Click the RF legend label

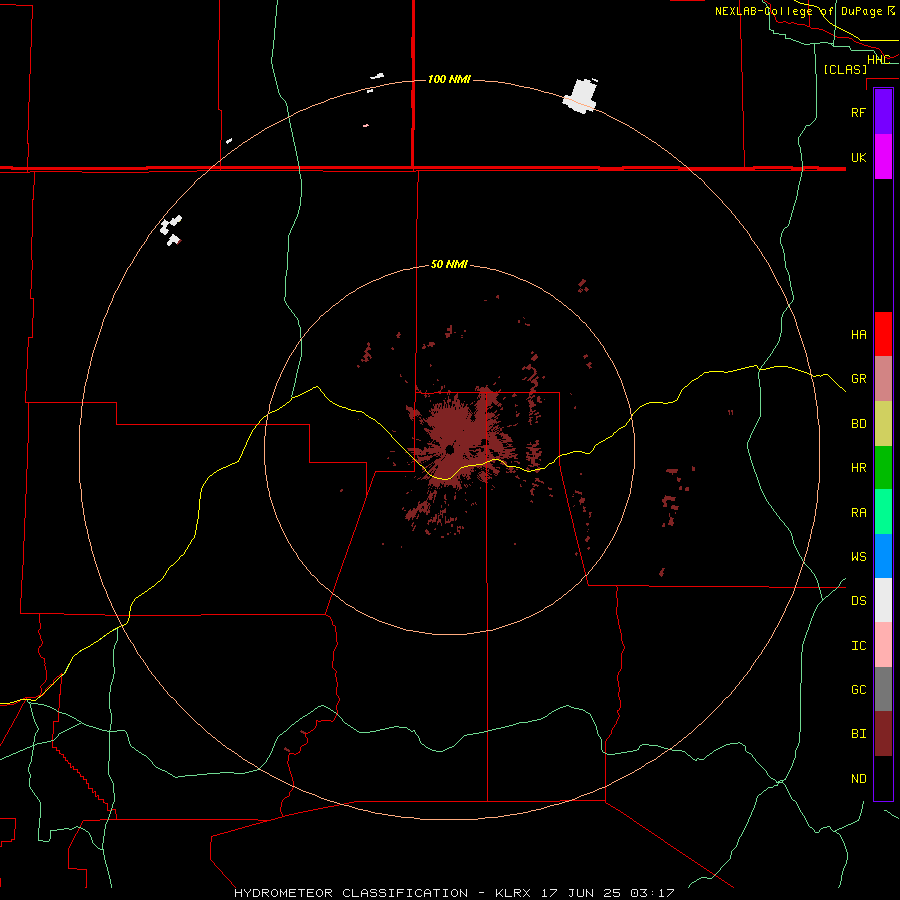(x=858, y=112)
